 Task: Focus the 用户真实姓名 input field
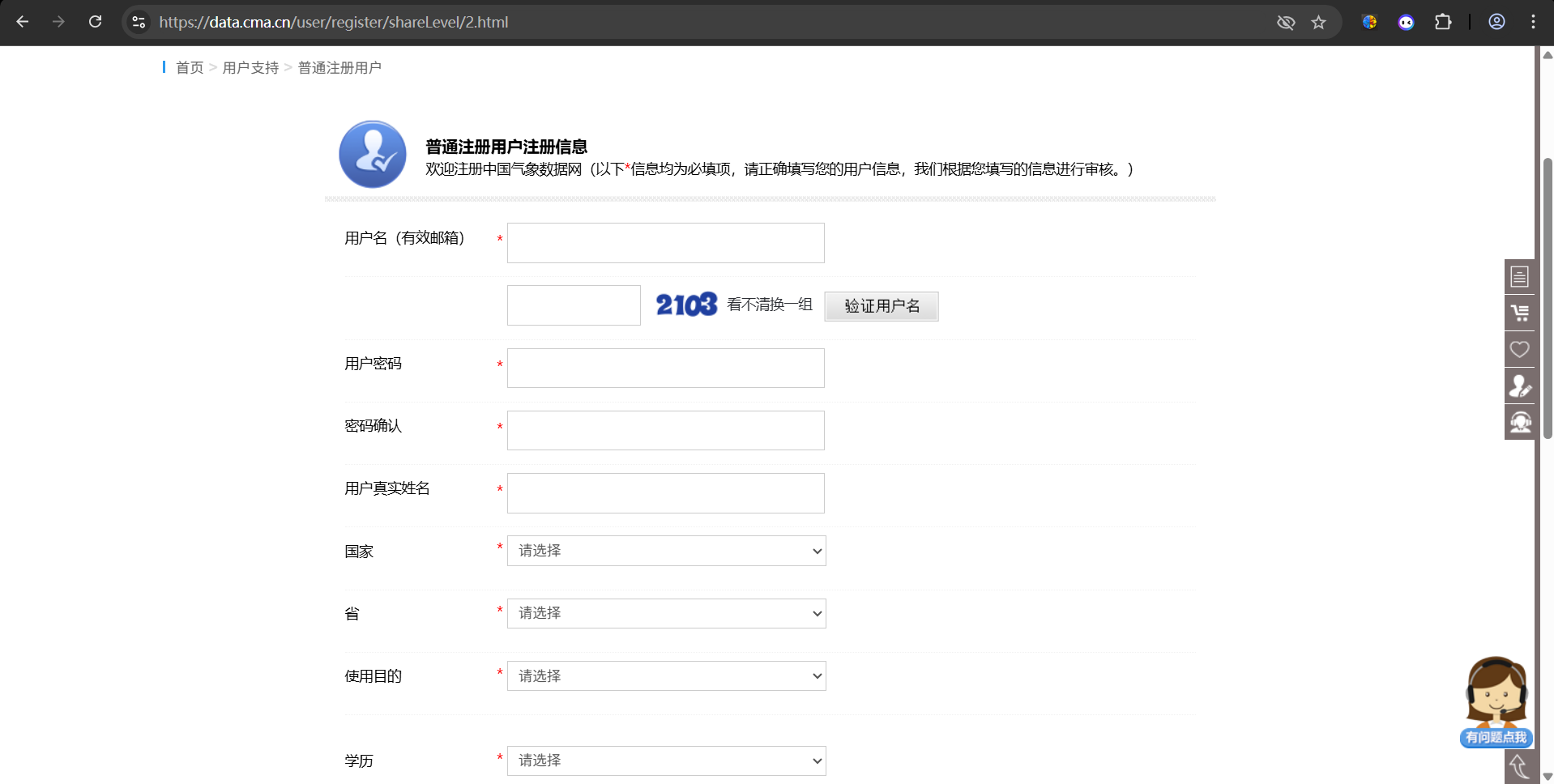[x=666, y=493]
